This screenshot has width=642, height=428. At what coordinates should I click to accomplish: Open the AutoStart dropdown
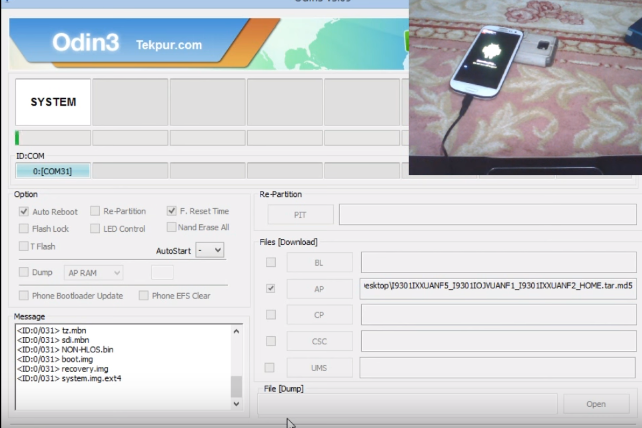tap(210, 250)
